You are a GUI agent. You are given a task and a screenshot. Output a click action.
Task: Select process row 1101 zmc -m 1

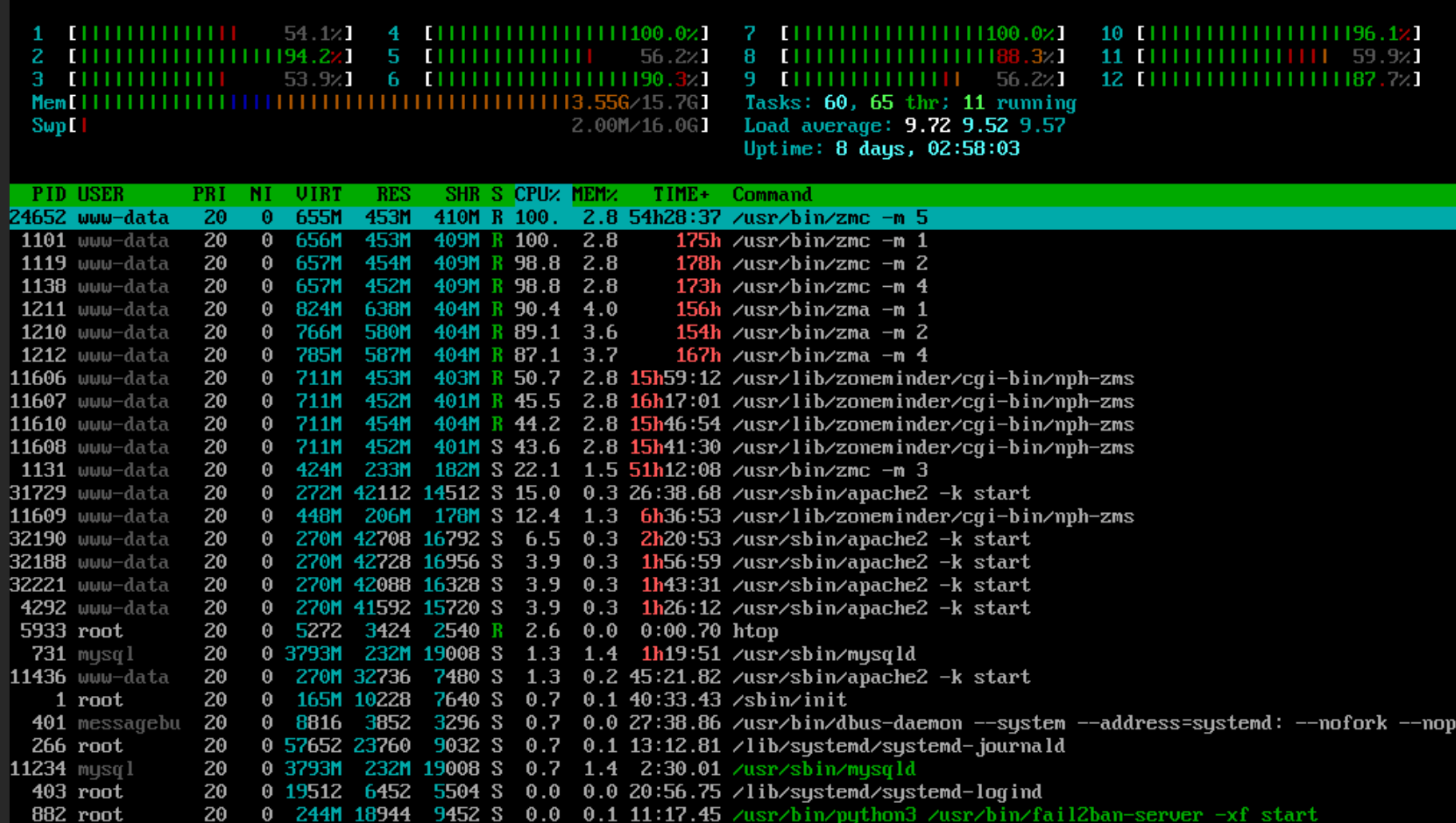pos(732,241)
